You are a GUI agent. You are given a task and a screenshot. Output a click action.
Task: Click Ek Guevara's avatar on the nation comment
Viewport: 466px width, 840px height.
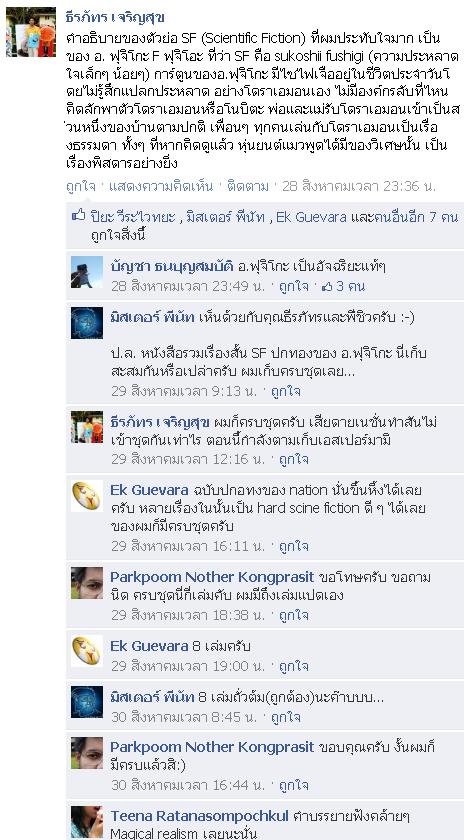87,496
